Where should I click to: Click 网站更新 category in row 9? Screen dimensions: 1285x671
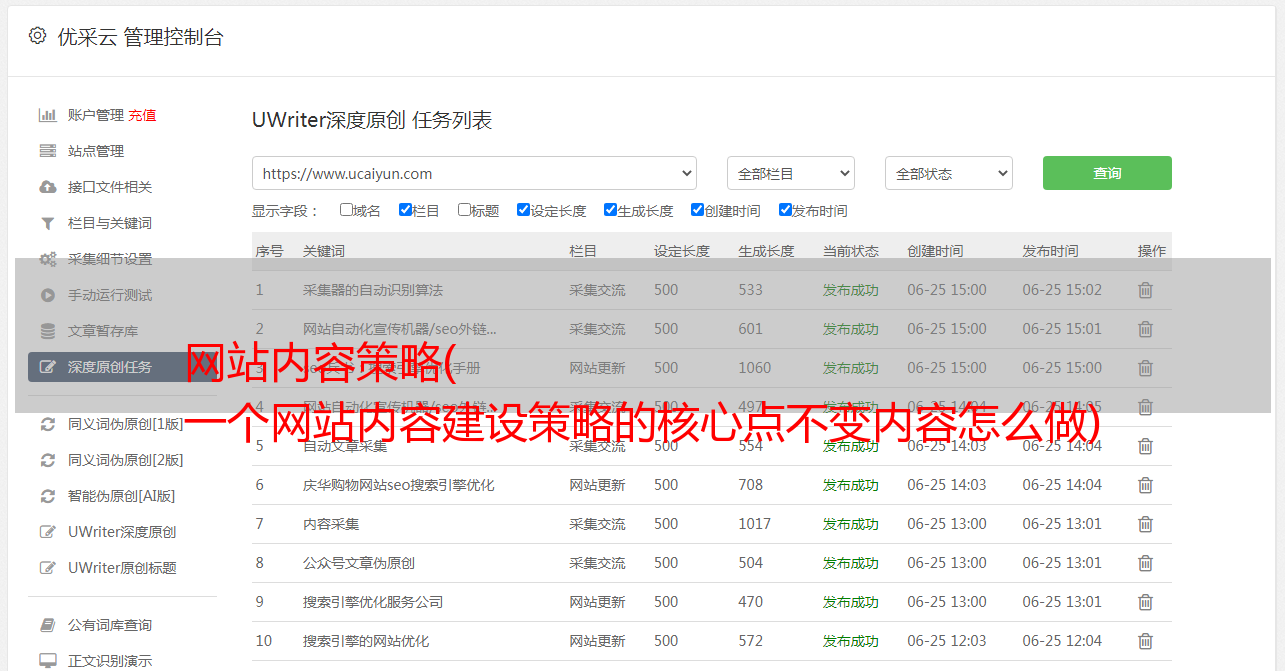coord(597,602)
